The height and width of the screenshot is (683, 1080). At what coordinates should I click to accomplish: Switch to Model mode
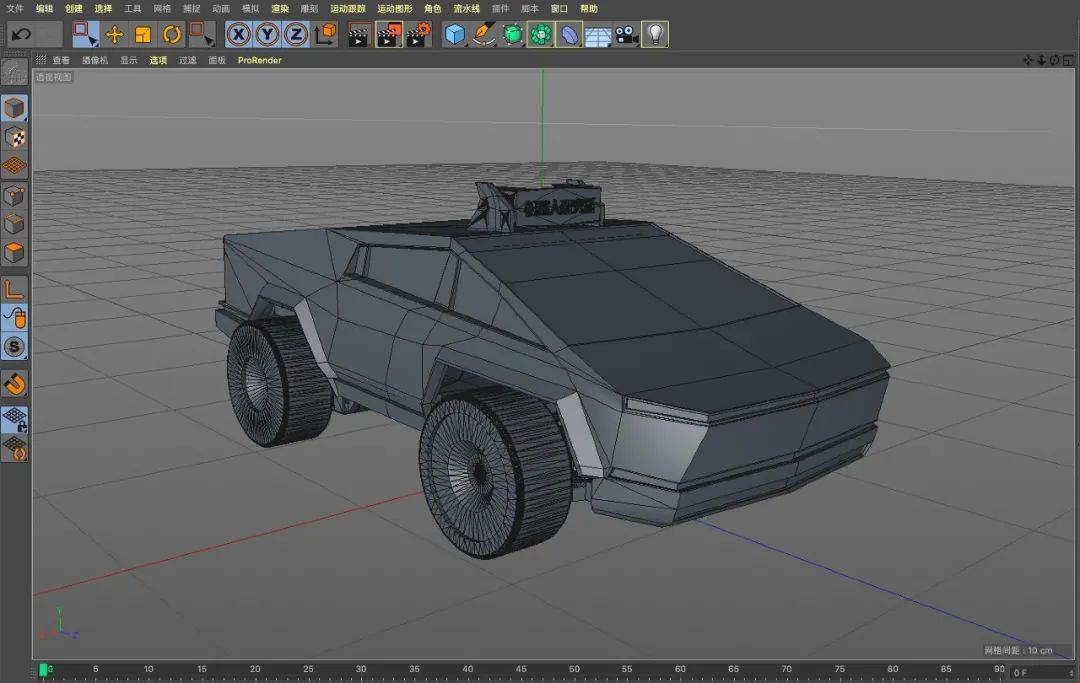pyautogui.click(x=14, y=108)
